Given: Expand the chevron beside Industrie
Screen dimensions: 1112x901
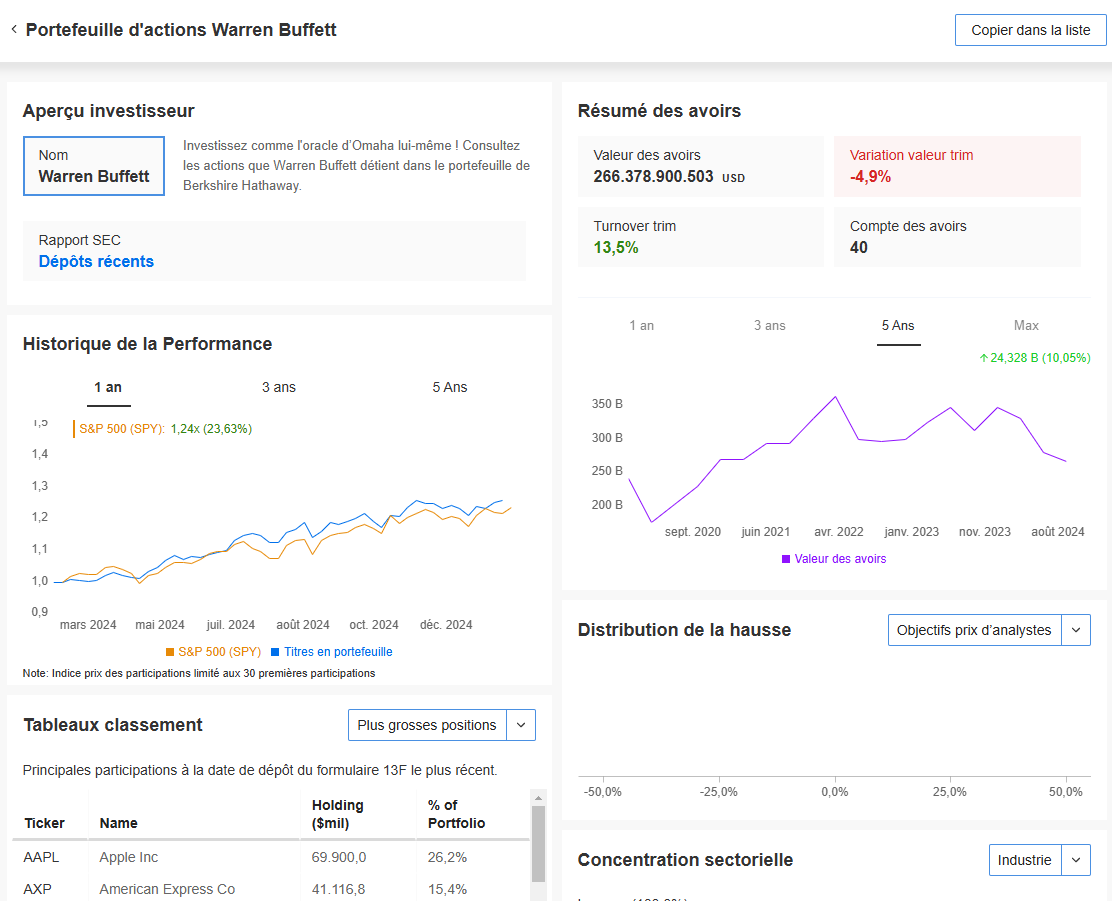Looking at the screenshot, I should tap(1076, 860).
